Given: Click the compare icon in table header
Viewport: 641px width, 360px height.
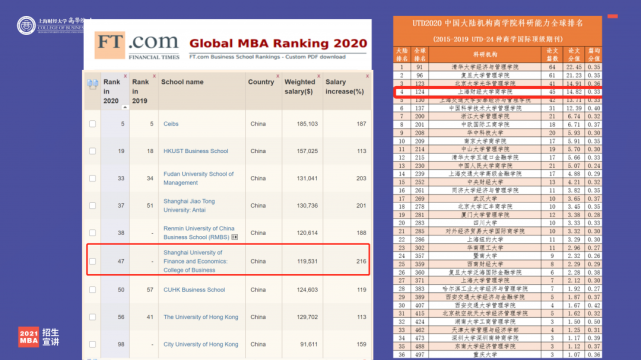Looking at the screenshot, I should coord(92,85).
